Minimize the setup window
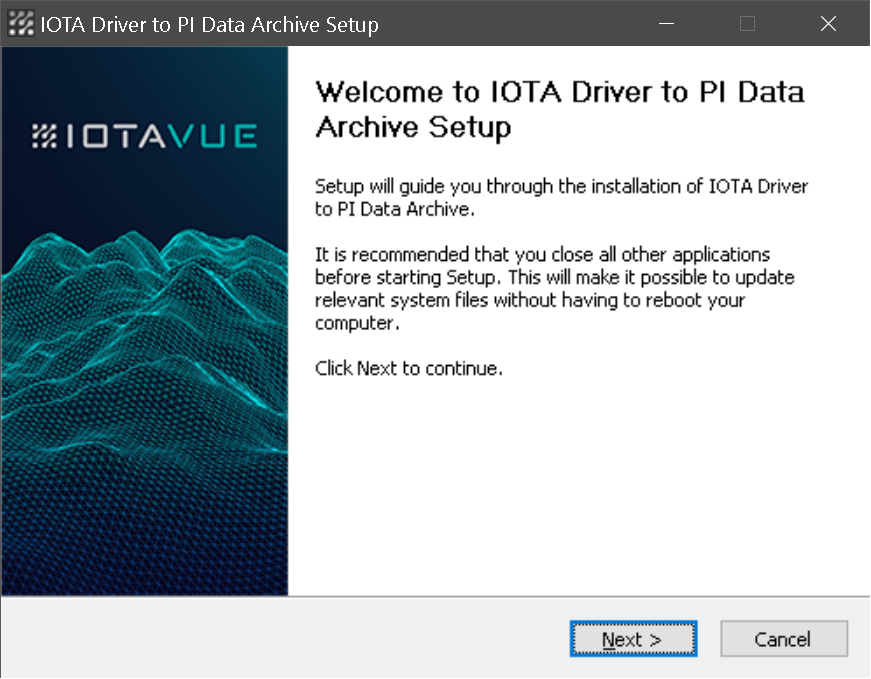 click(666, 24)
